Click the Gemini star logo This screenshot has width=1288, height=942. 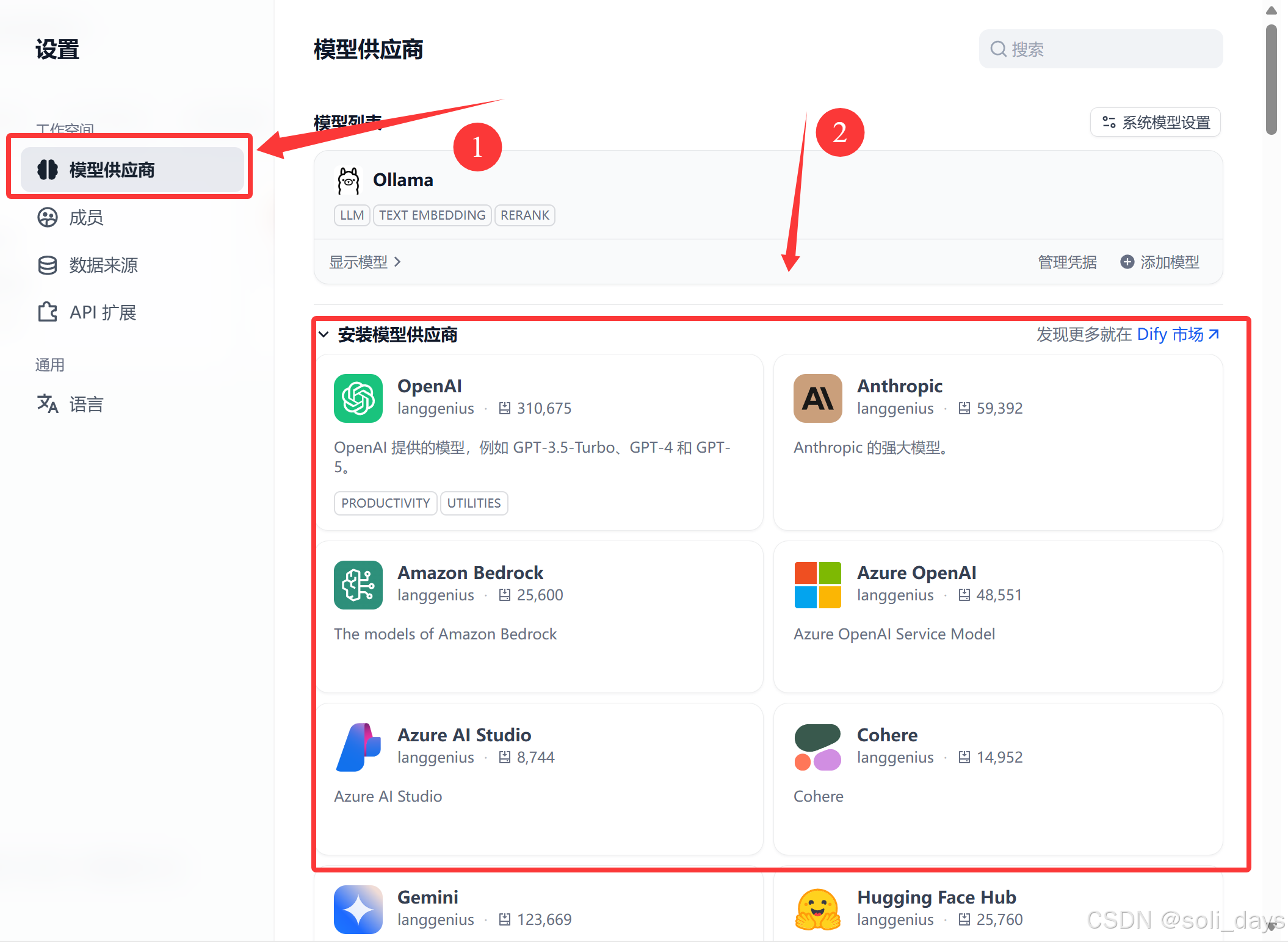358,909
